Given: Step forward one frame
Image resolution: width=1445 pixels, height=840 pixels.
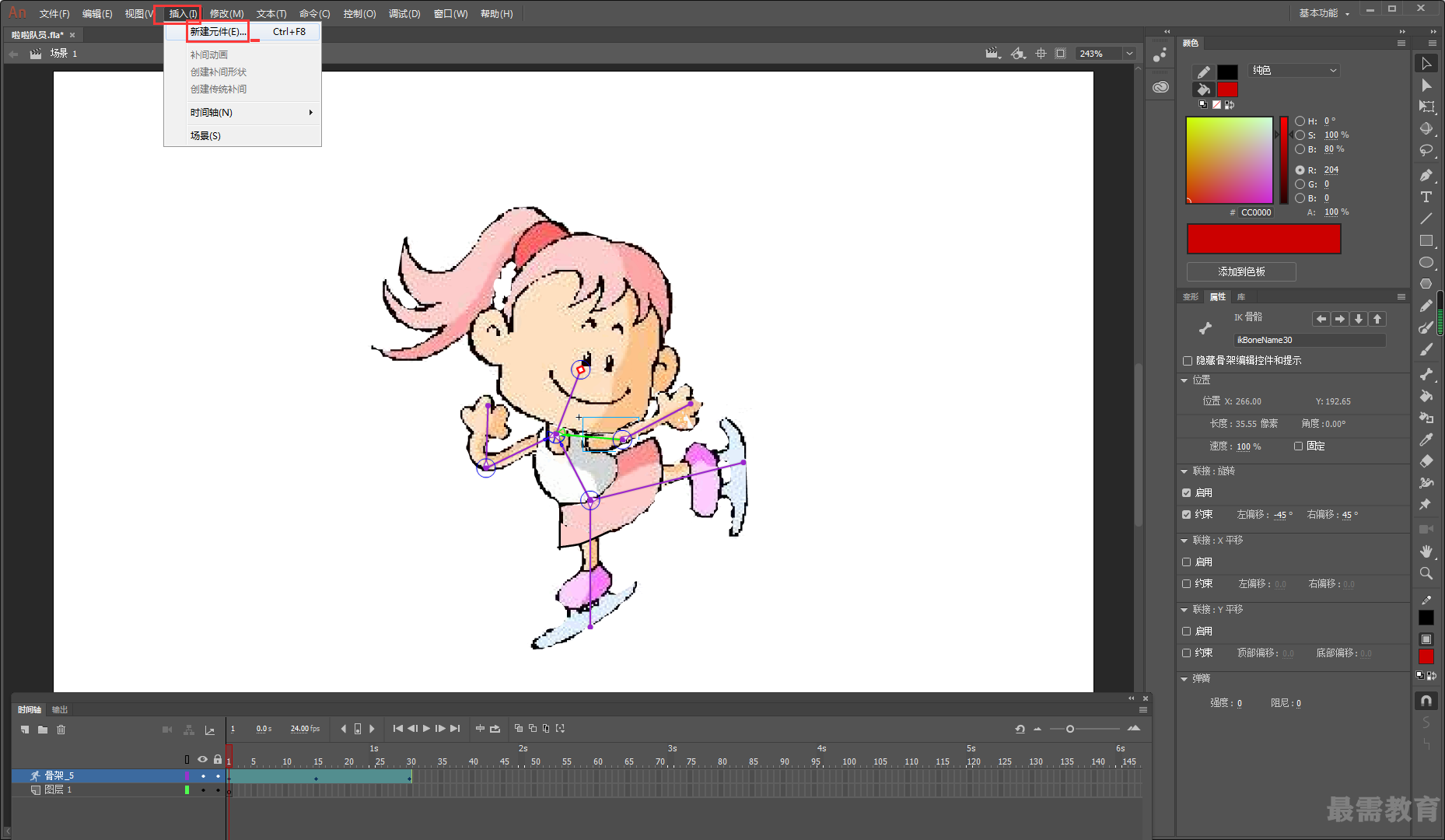Looking at the screenshot, I should point(440,729).
